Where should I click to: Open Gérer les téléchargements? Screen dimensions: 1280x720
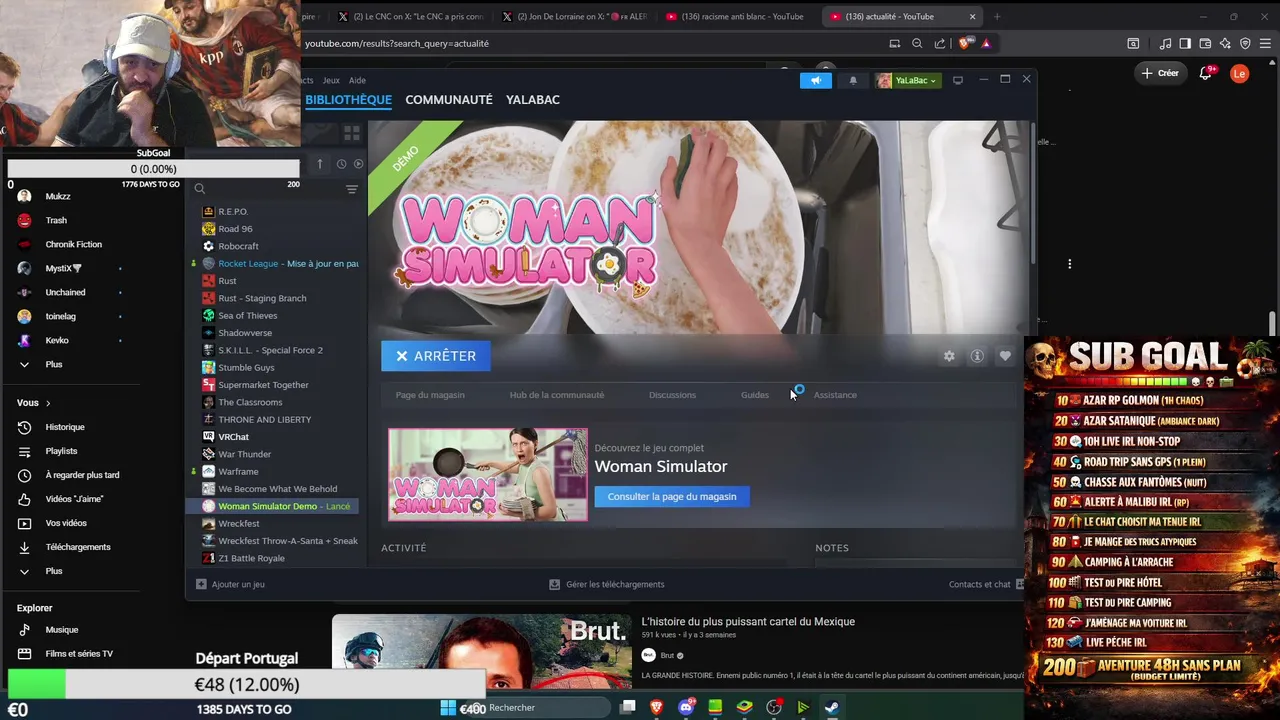[x=606, y=584]
